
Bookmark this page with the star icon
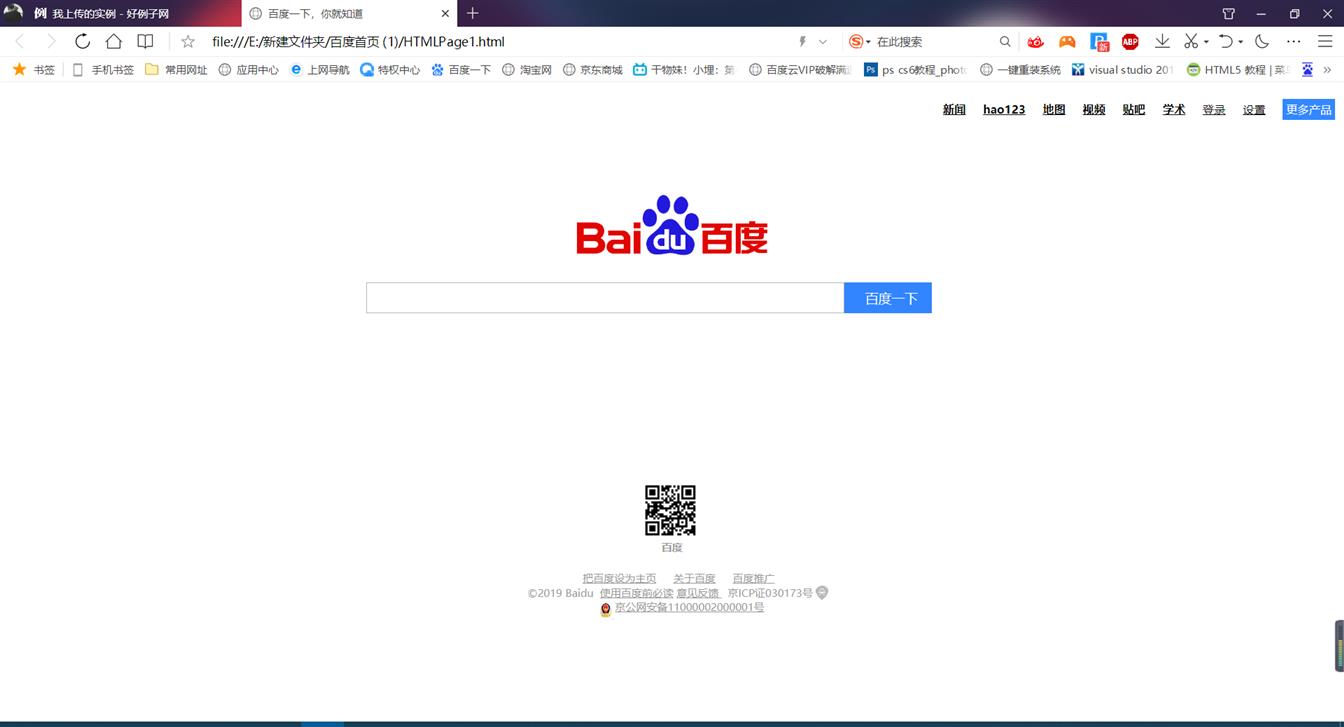(188, 41)
